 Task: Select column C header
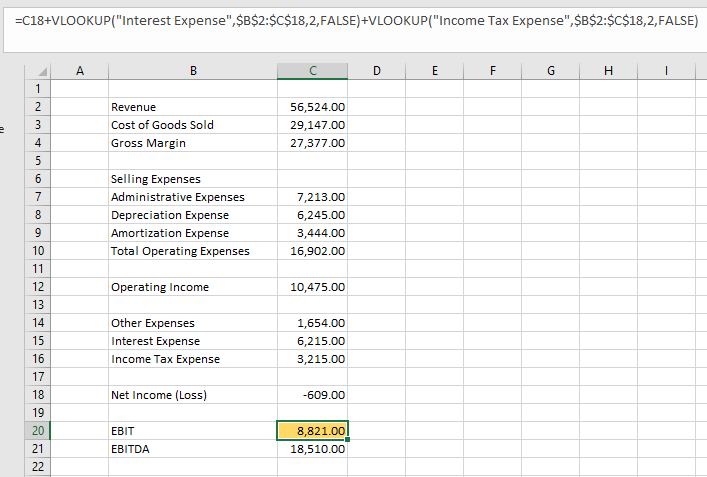click(x=312, y=71)
